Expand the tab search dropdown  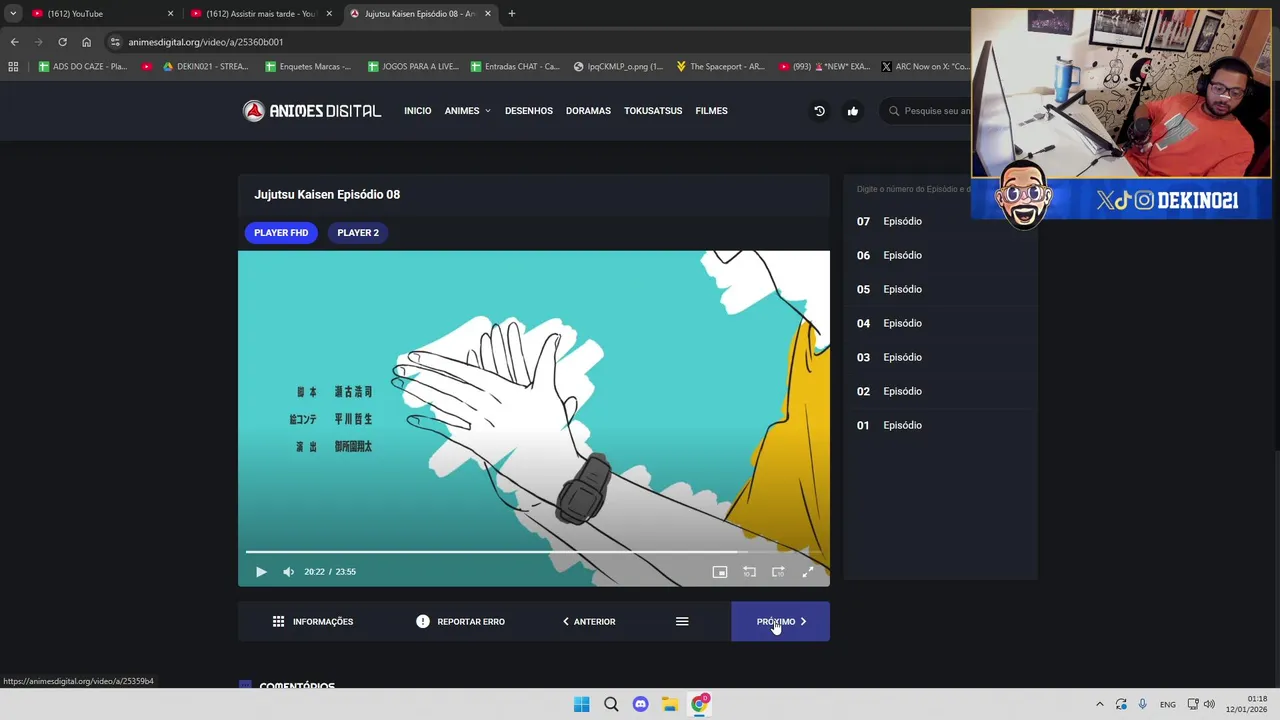13,14
